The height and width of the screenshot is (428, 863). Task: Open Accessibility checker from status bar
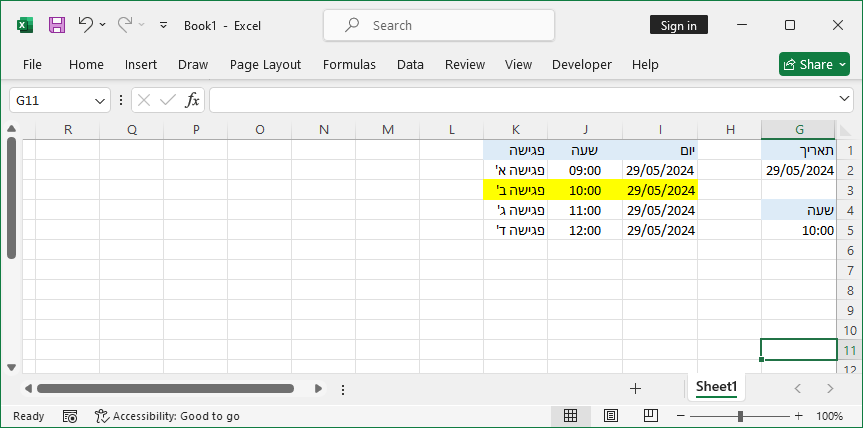[x=167, y=416]
